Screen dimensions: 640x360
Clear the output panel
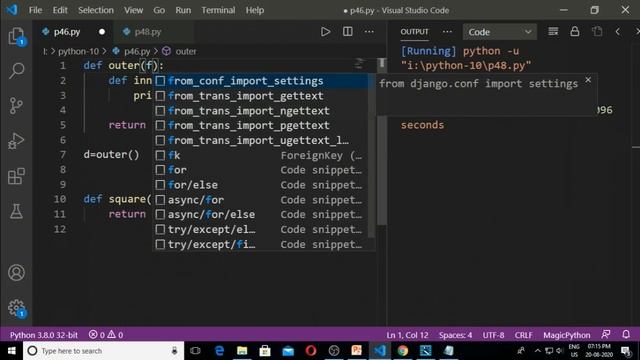(x=553, y=32)
